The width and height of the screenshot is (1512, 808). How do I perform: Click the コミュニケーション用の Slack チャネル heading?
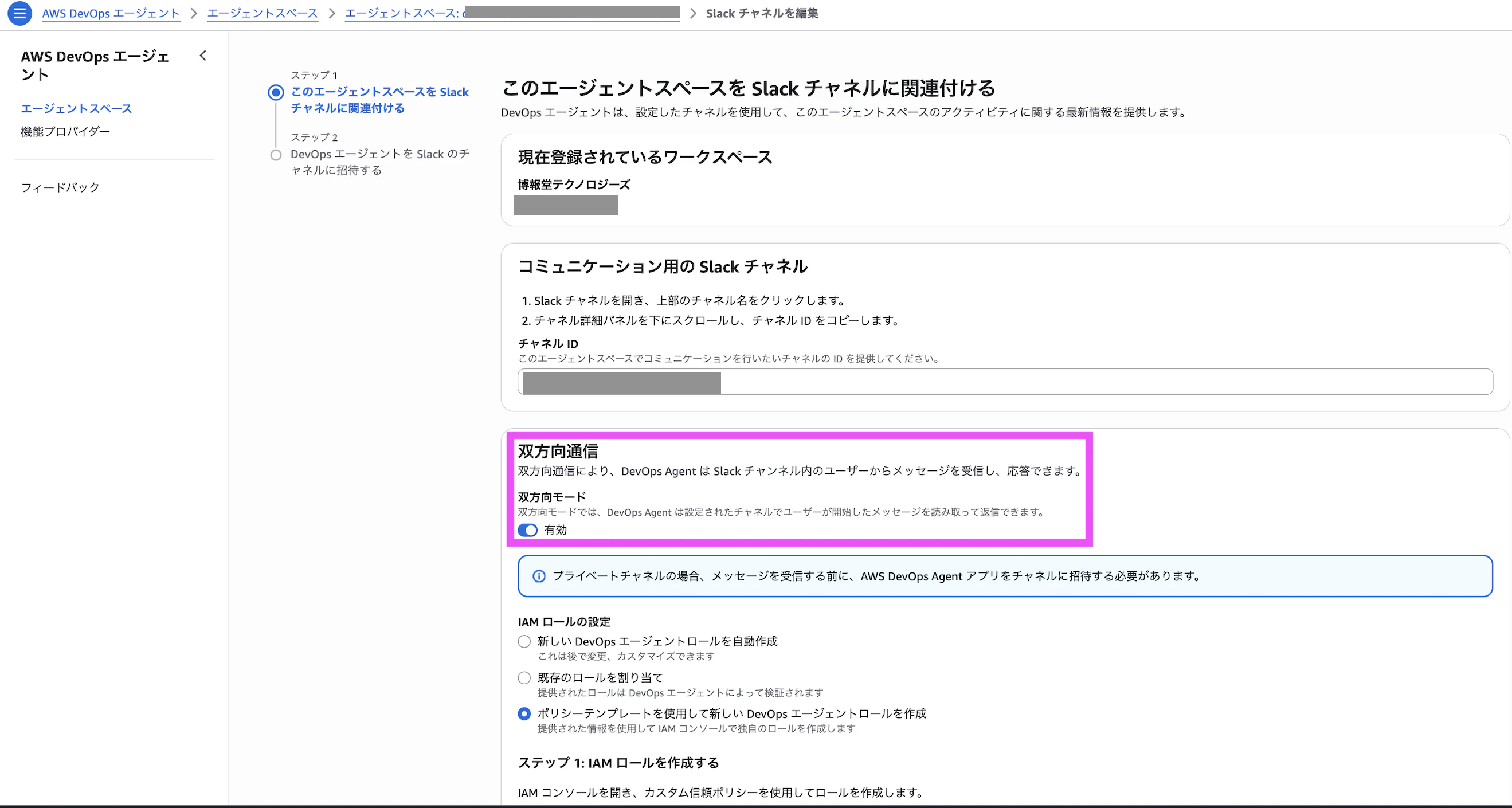[x=663, y=267]
